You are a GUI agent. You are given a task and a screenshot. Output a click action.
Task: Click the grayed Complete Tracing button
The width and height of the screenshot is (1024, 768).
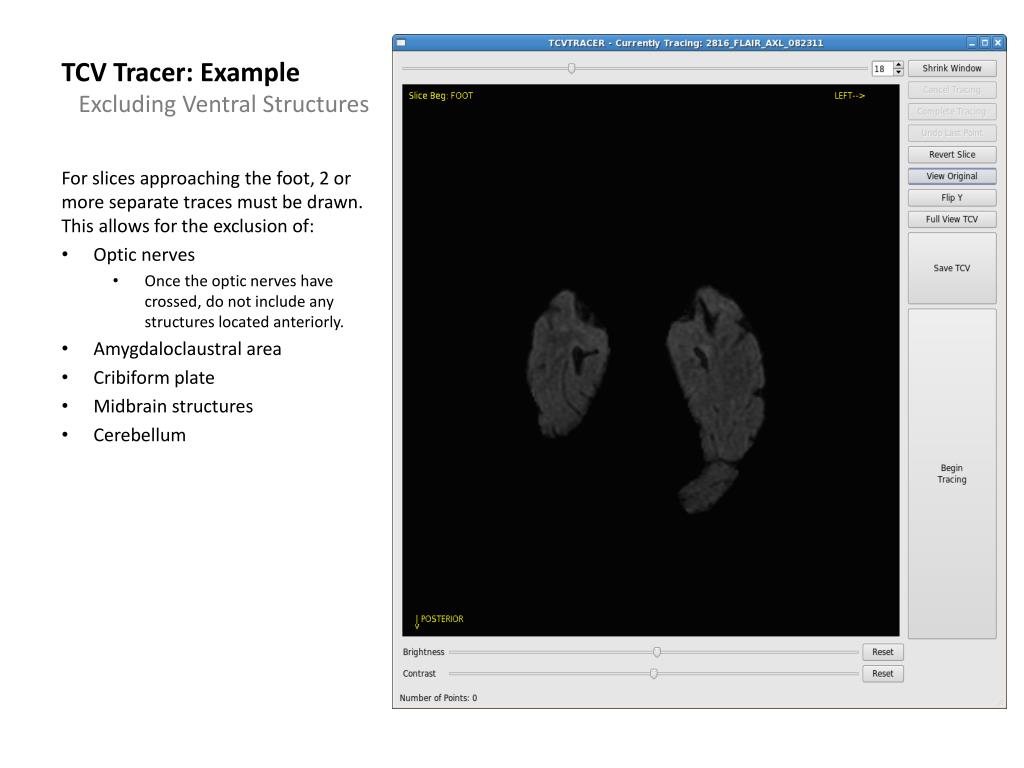coord(952,112)
